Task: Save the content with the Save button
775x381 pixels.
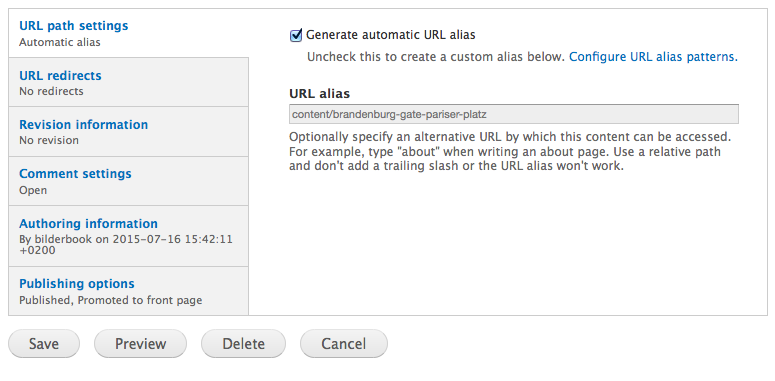Action: (x=44, y=344)
